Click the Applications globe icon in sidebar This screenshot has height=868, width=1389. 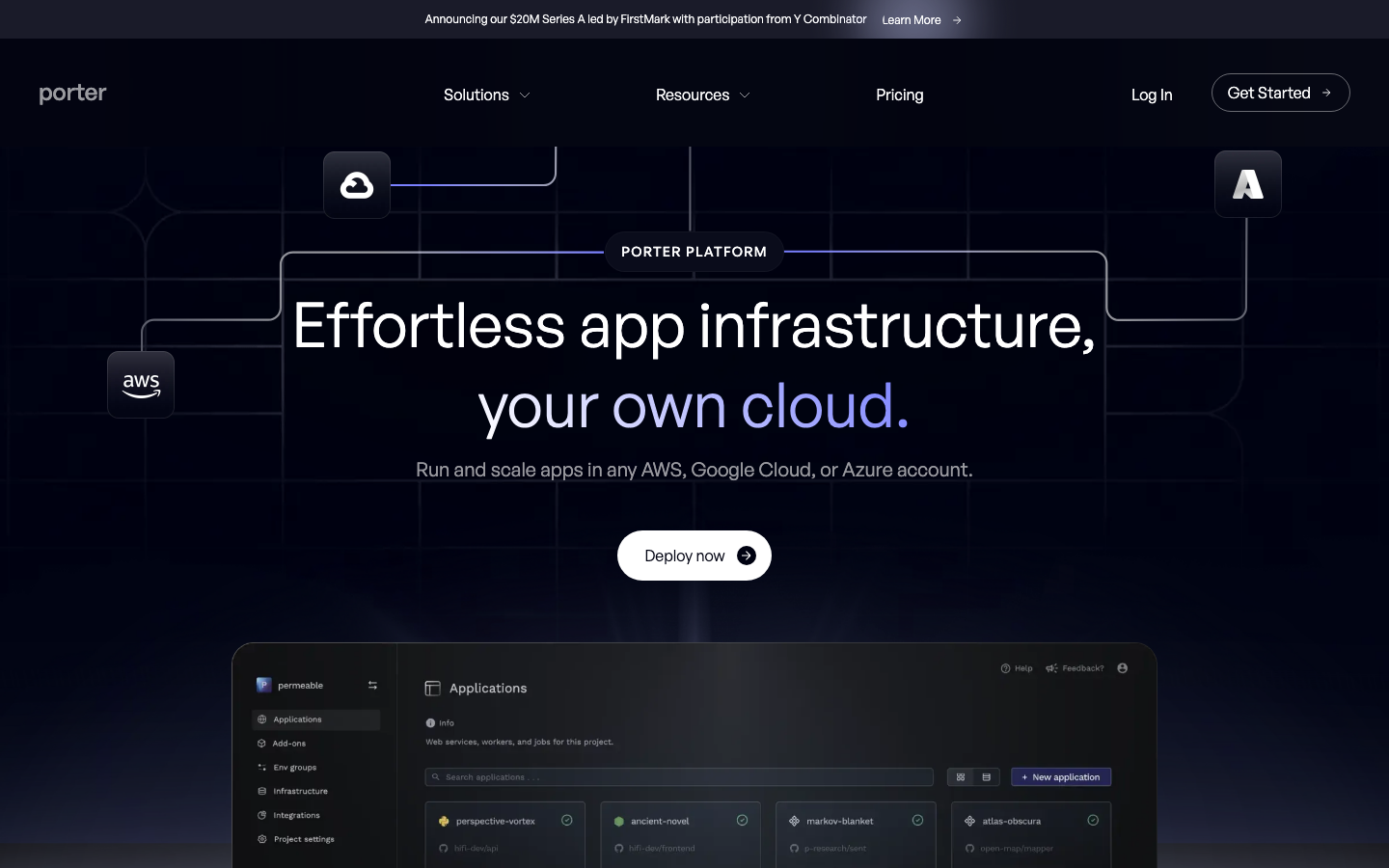click(x=261, y=719)
